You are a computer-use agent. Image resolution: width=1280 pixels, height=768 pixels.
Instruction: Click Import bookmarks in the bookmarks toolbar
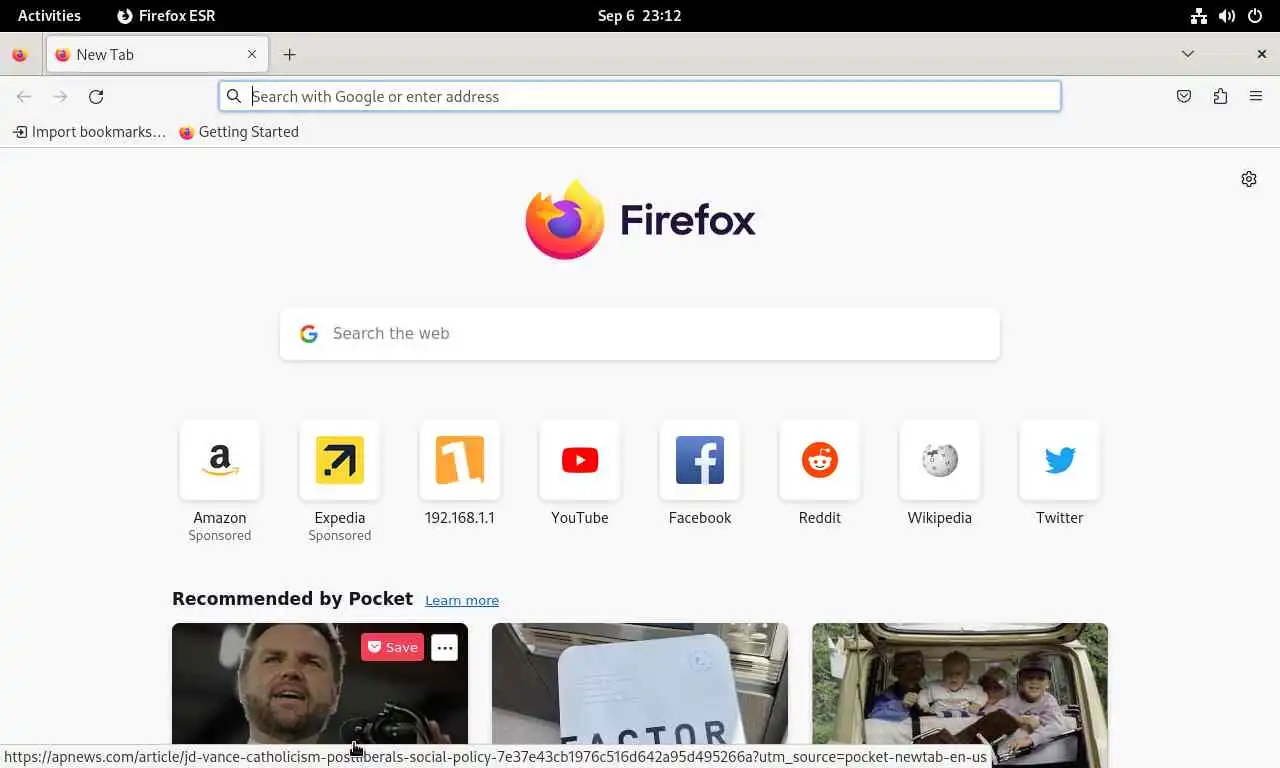tap(89, 132)
